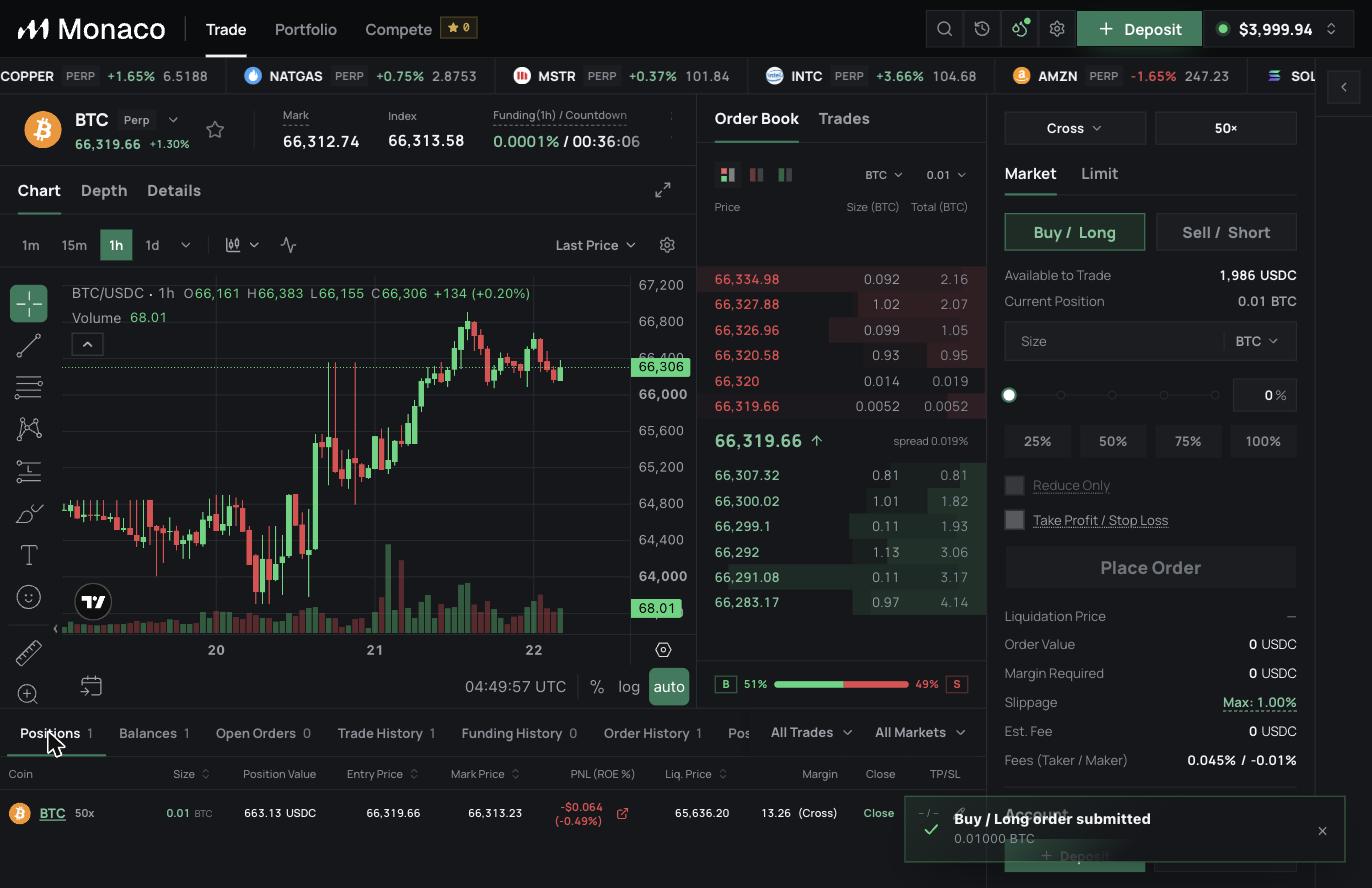Viewport: 1372px width, 888px height.
Task: Open Trade History tab
Action: pos(386,733)
